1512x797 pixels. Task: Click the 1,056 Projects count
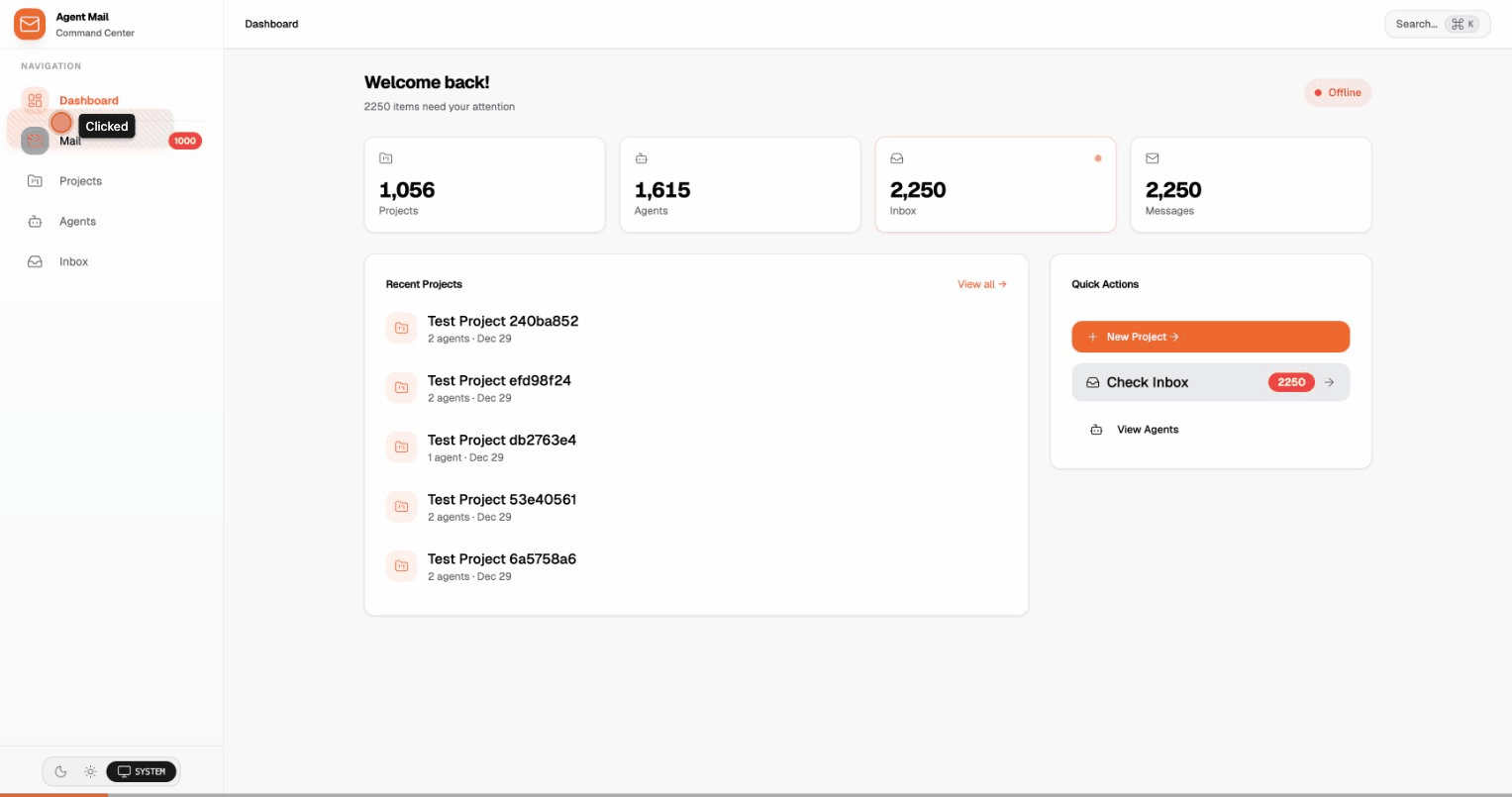pos(407,190)
